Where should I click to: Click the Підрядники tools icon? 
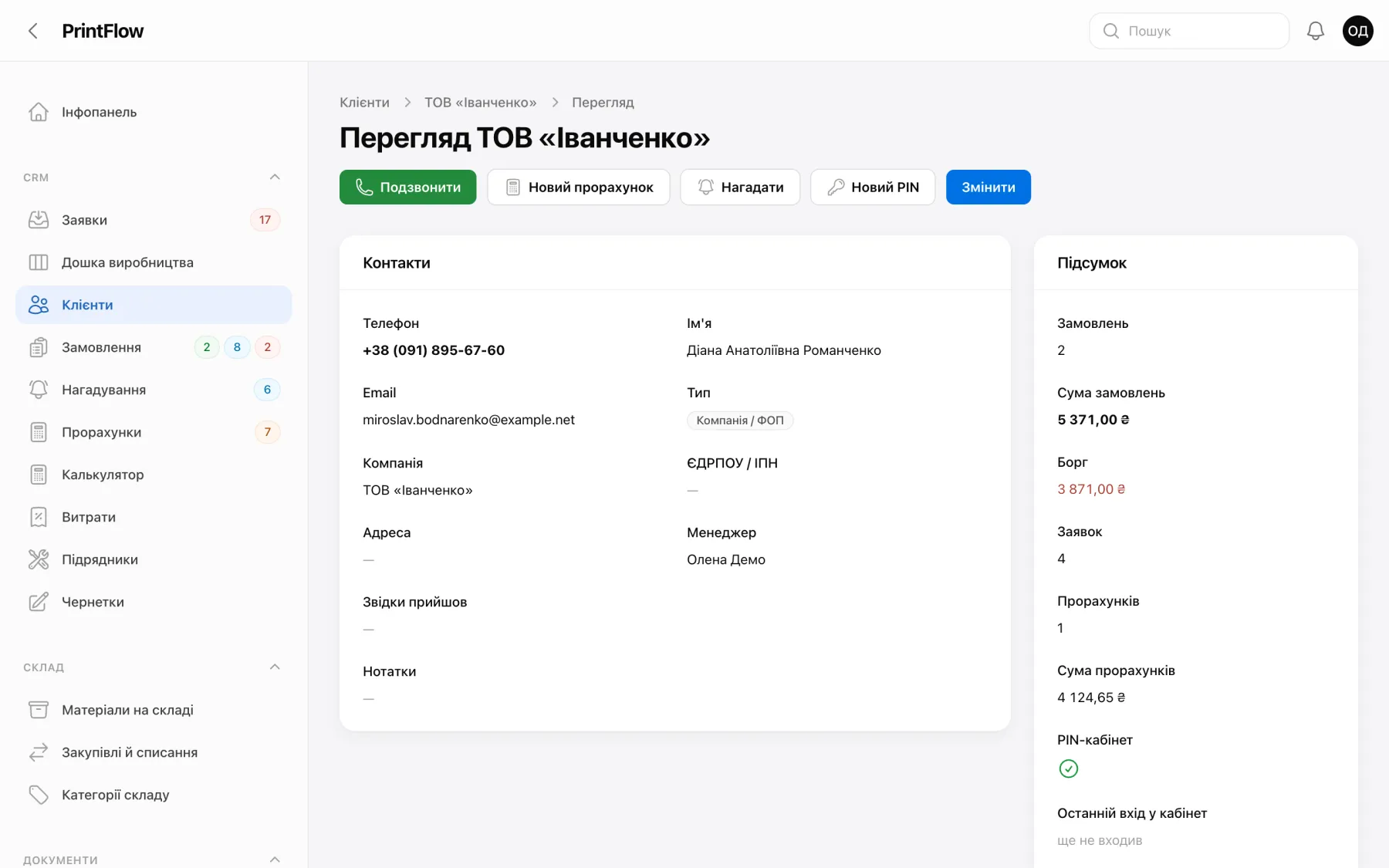[x=39, y=559]
